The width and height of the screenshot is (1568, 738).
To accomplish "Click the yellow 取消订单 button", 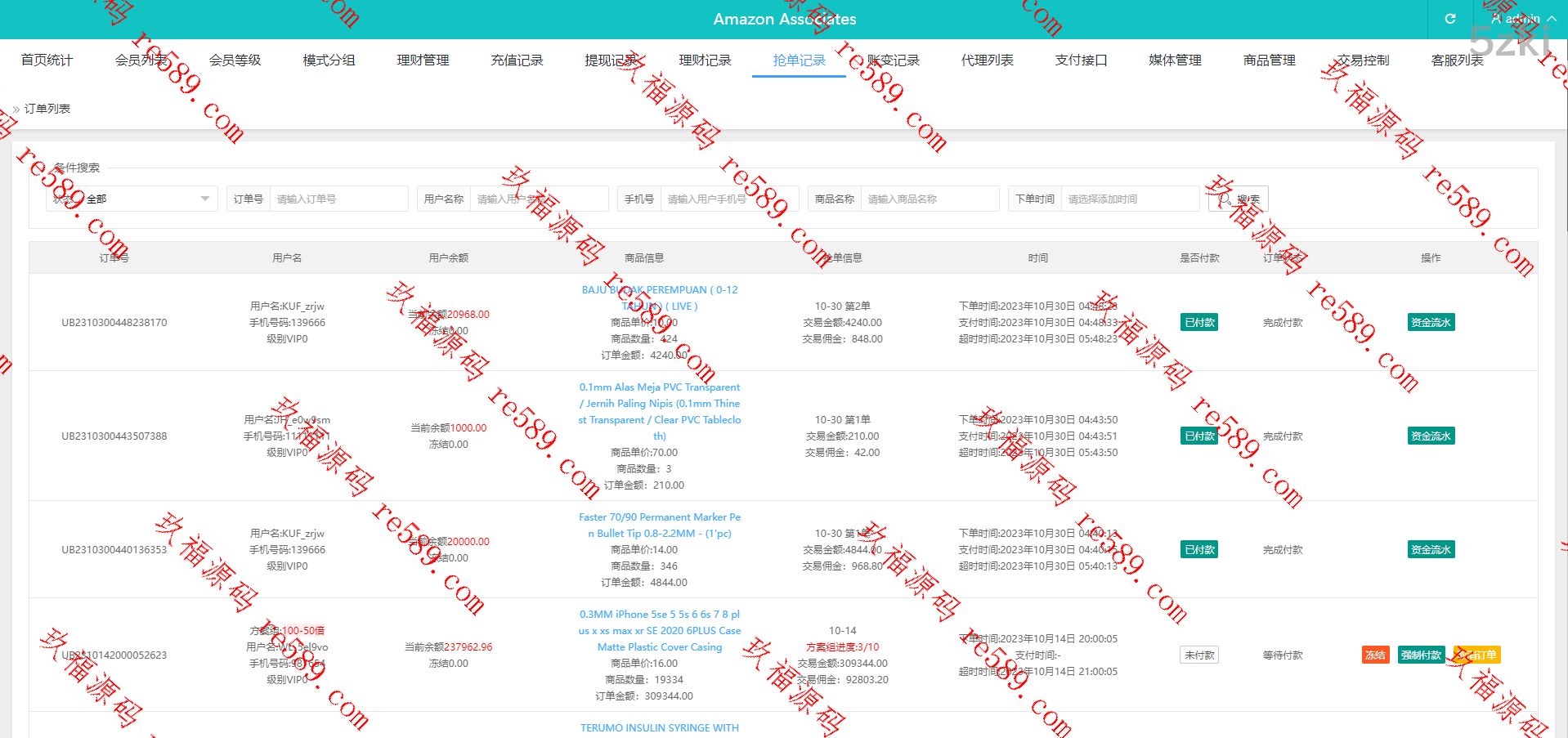I will pyautogui.click(x=1476, y=655).
